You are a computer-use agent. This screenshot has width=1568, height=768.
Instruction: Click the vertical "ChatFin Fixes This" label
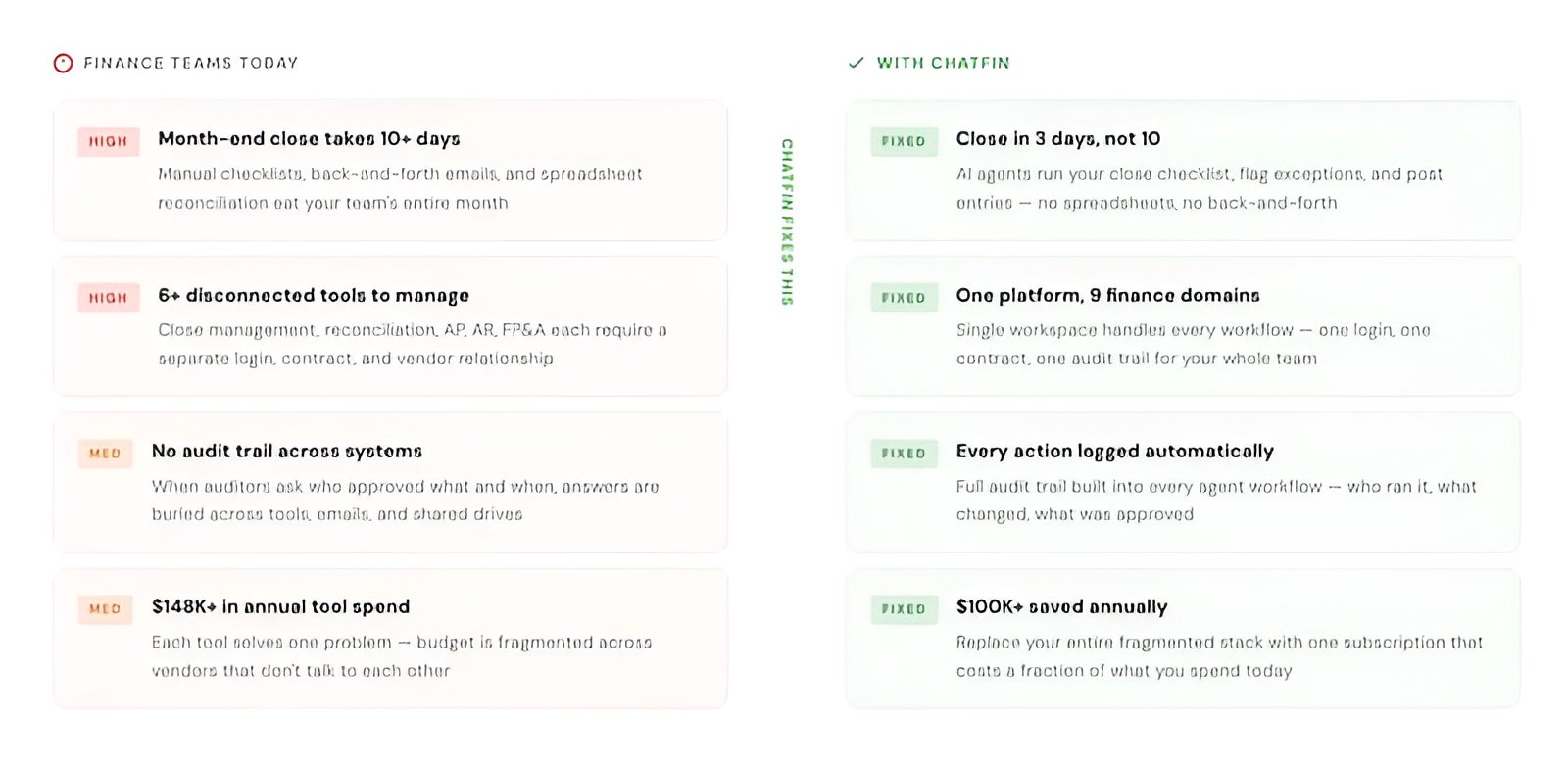point(787,221)
